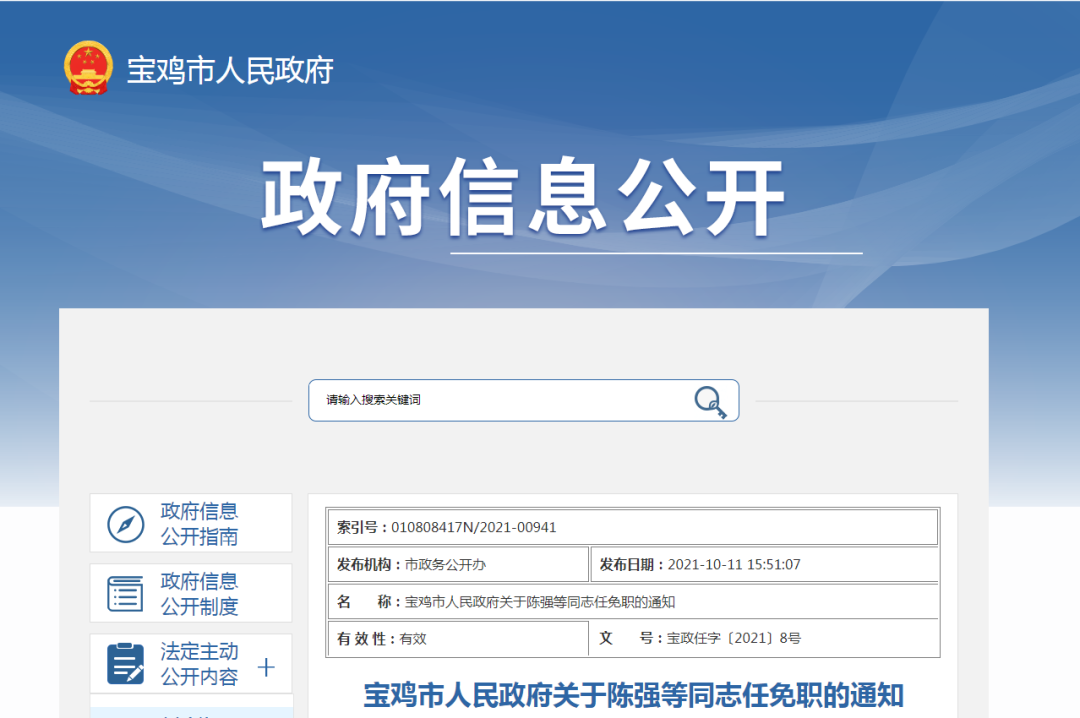Click the compass icon in sidebar
1080x718 pixels.
click(x=125, y=524)
